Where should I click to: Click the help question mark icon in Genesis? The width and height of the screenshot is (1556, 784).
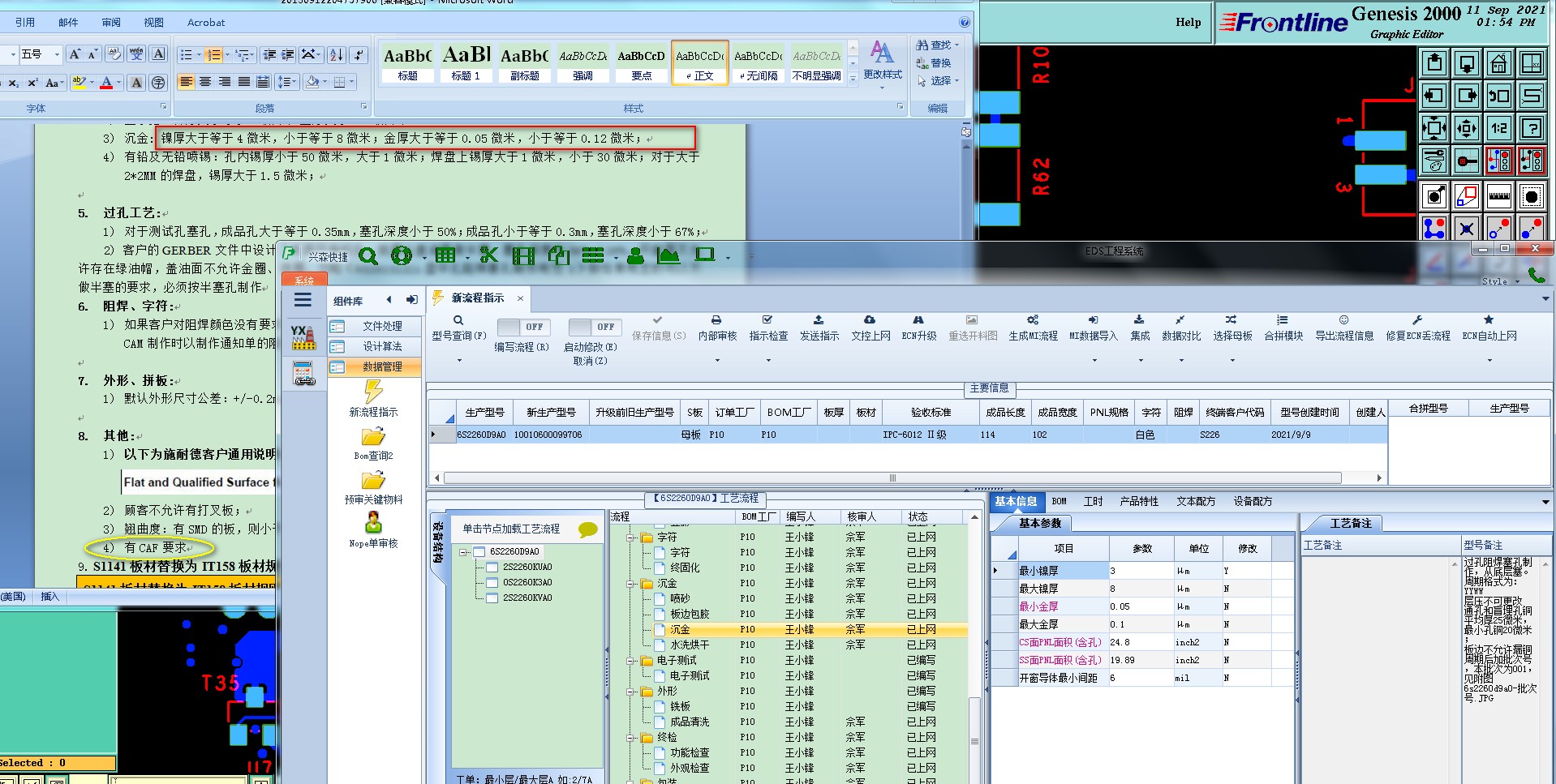[1532, 127]
